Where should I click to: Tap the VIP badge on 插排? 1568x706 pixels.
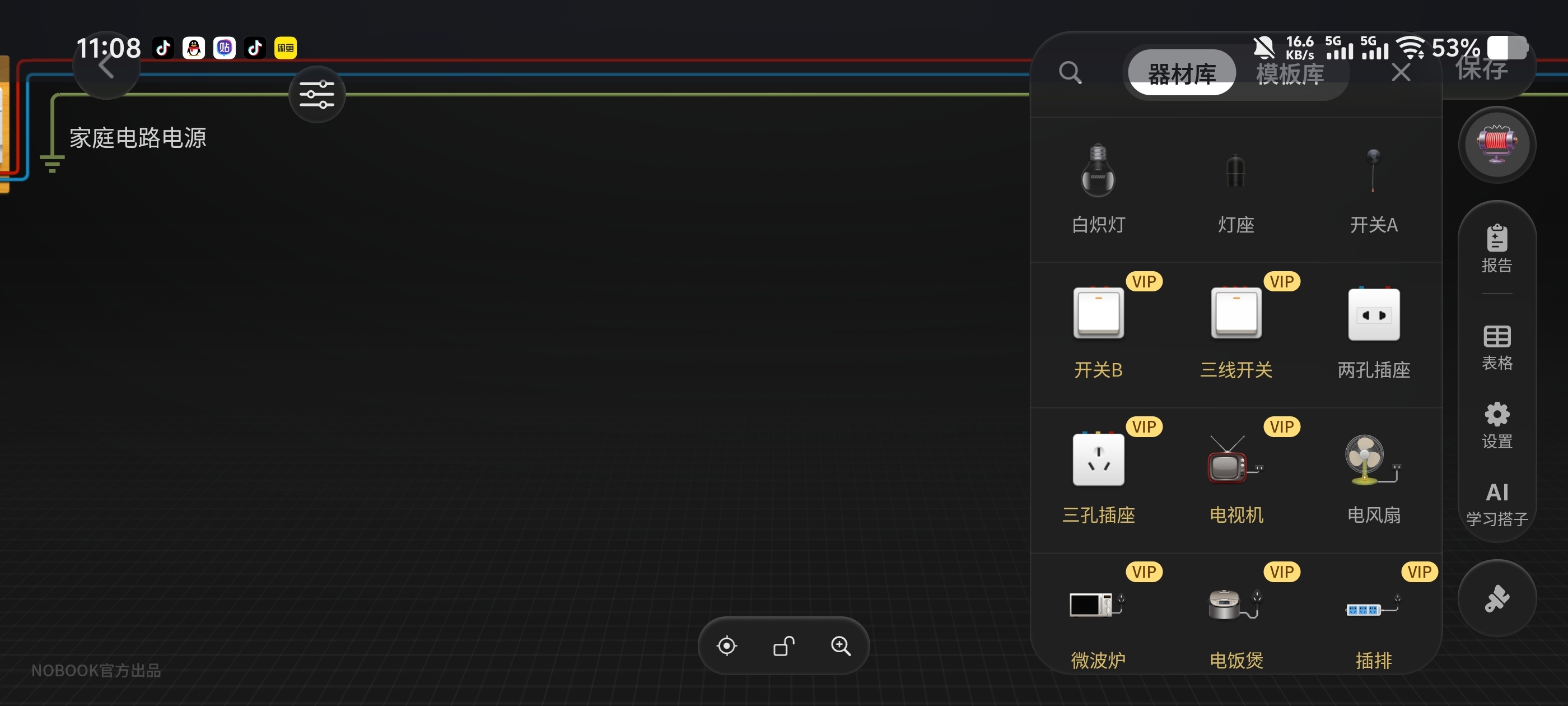point(1419,572)
